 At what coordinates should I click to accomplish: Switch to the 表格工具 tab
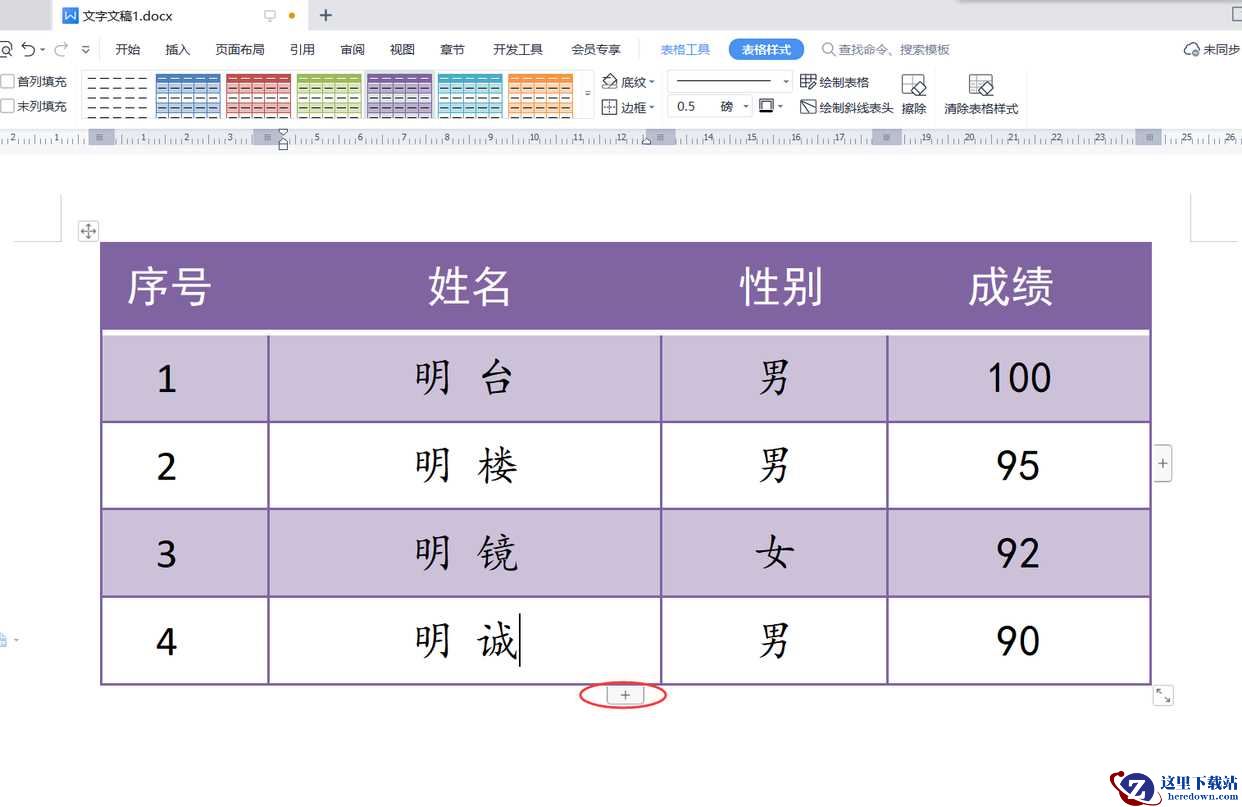point(685,49)
